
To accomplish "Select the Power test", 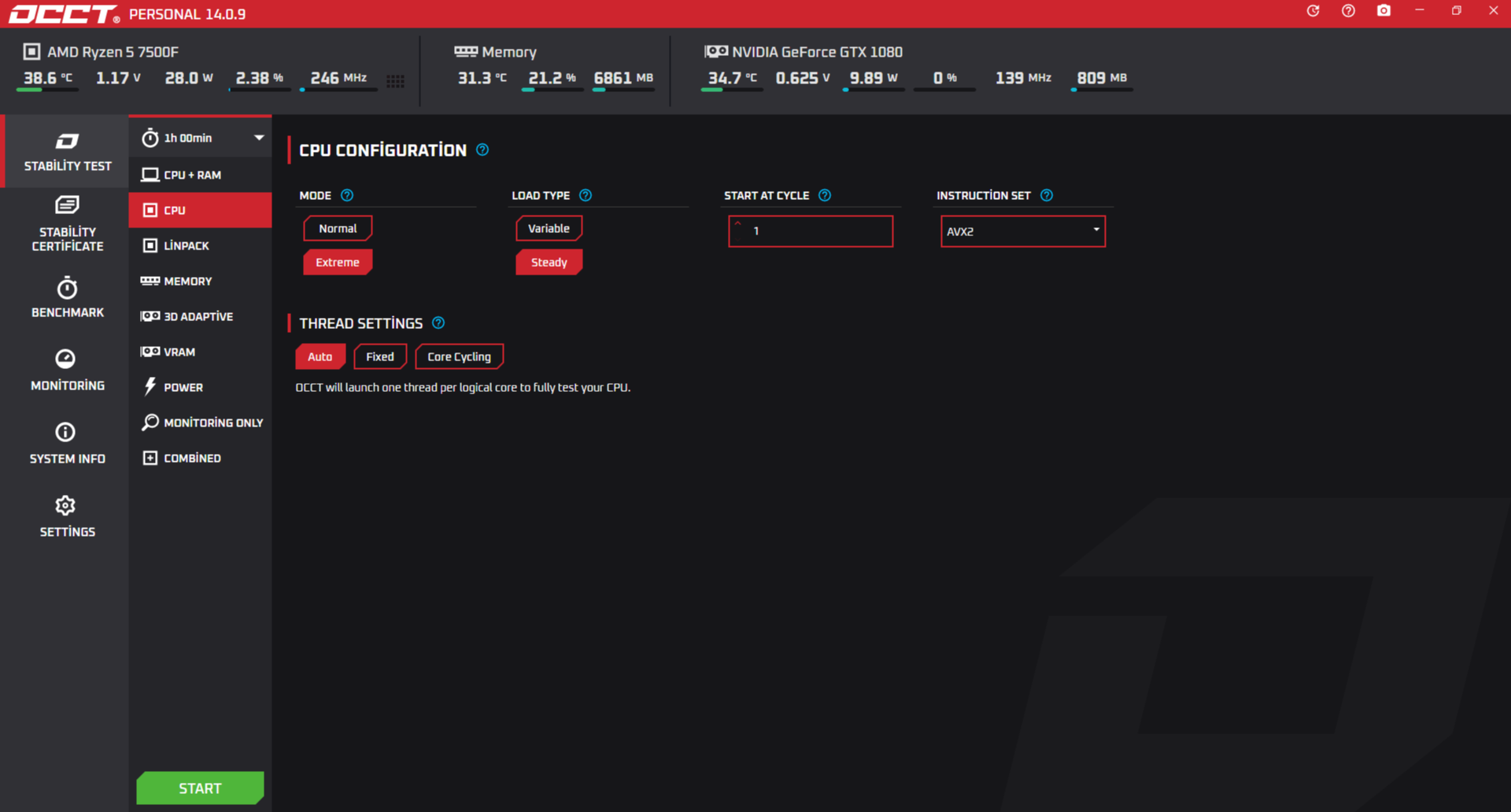I will tap(200, 387).
